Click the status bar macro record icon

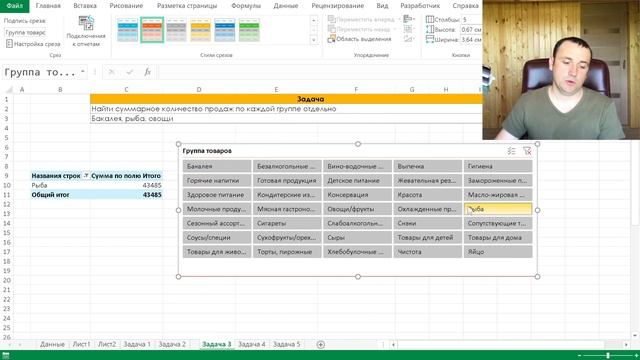point(6,356)
